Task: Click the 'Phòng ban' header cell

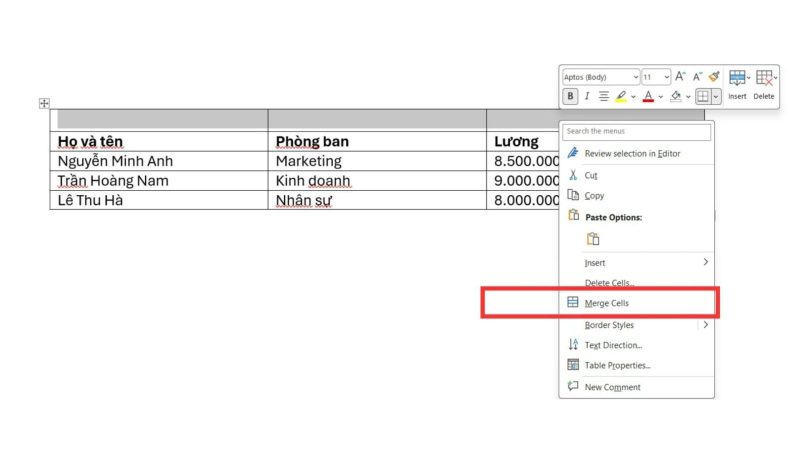Action: tap(377, 141)
